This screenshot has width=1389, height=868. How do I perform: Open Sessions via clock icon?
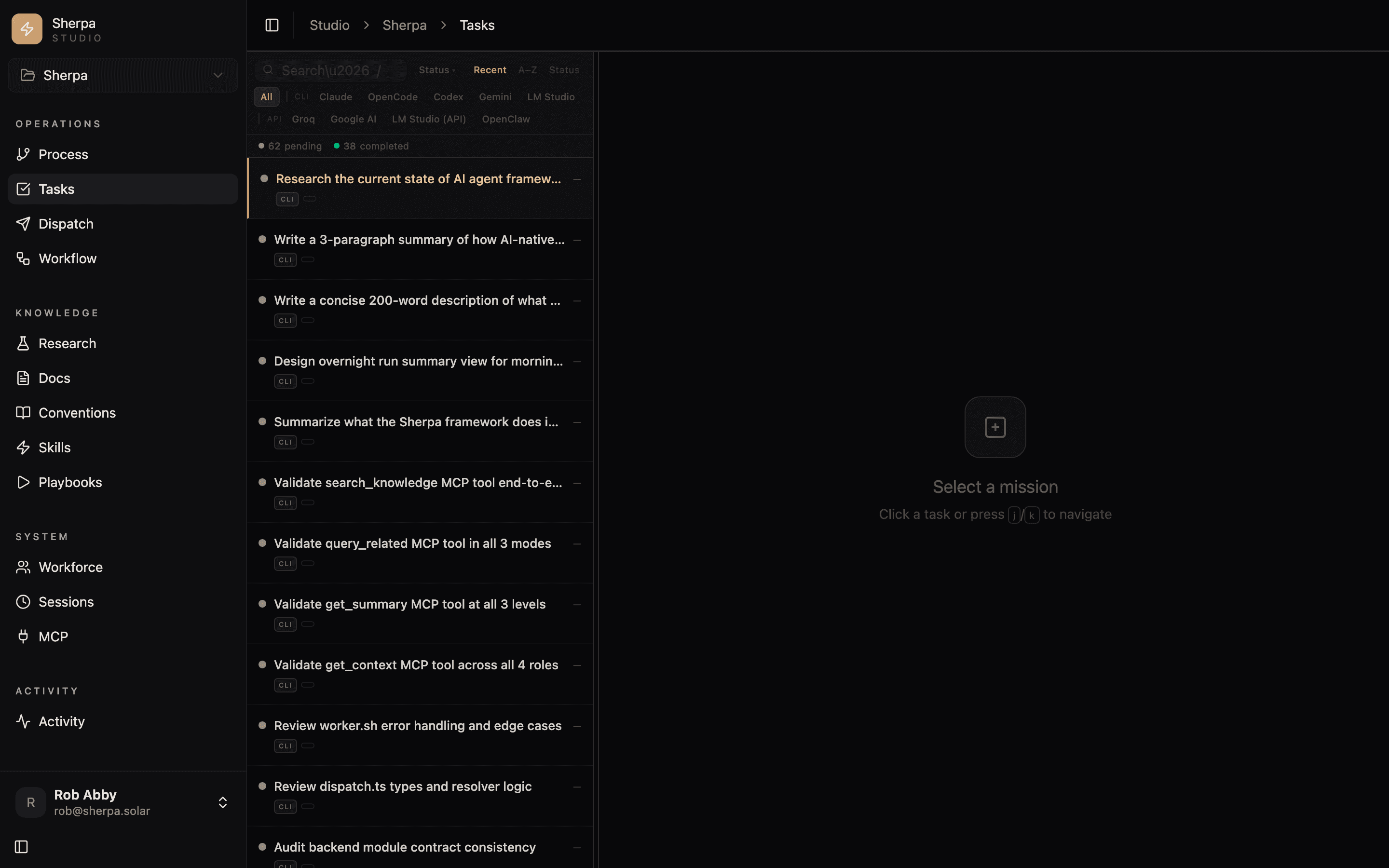[x=23, y=602]
